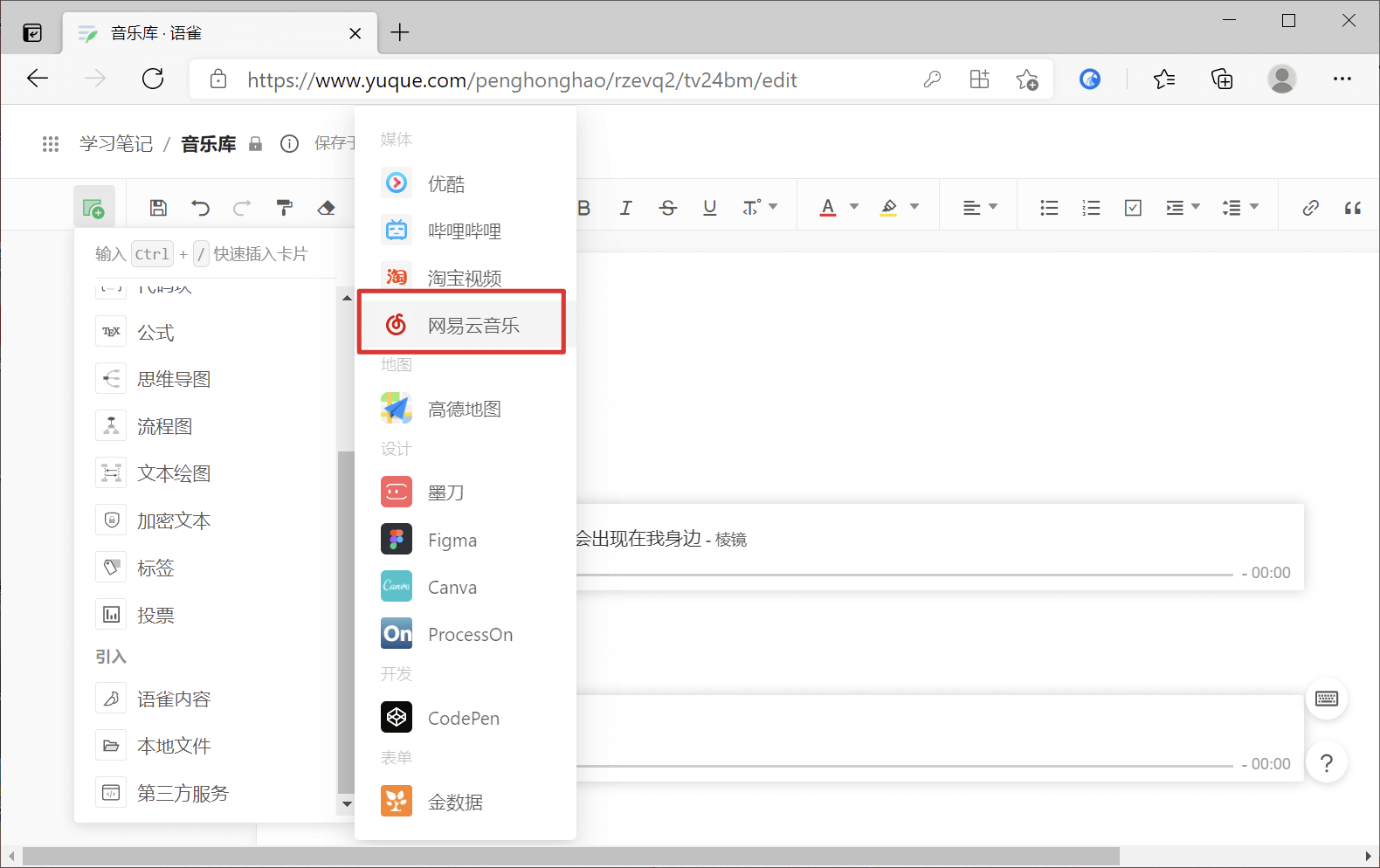Open browser settings and more menu
The width and height of the screenshot is (1380, 868).
coord(1342,79)
